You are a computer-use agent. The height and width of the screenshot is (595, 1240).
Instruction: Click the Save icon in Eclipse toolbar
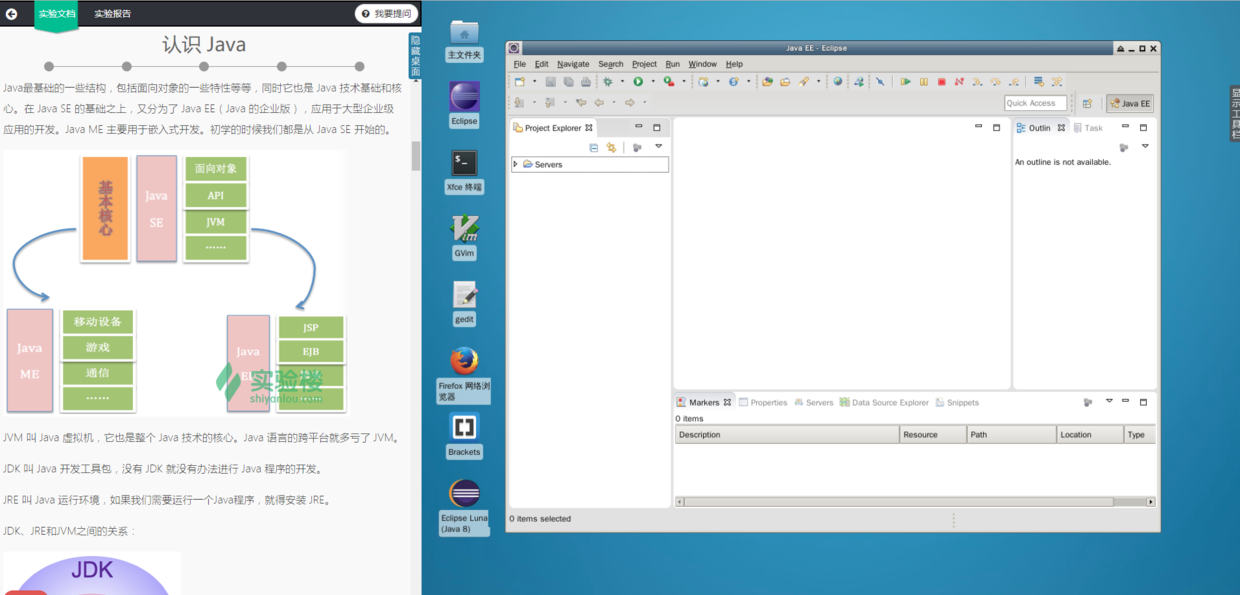[550, 82]
